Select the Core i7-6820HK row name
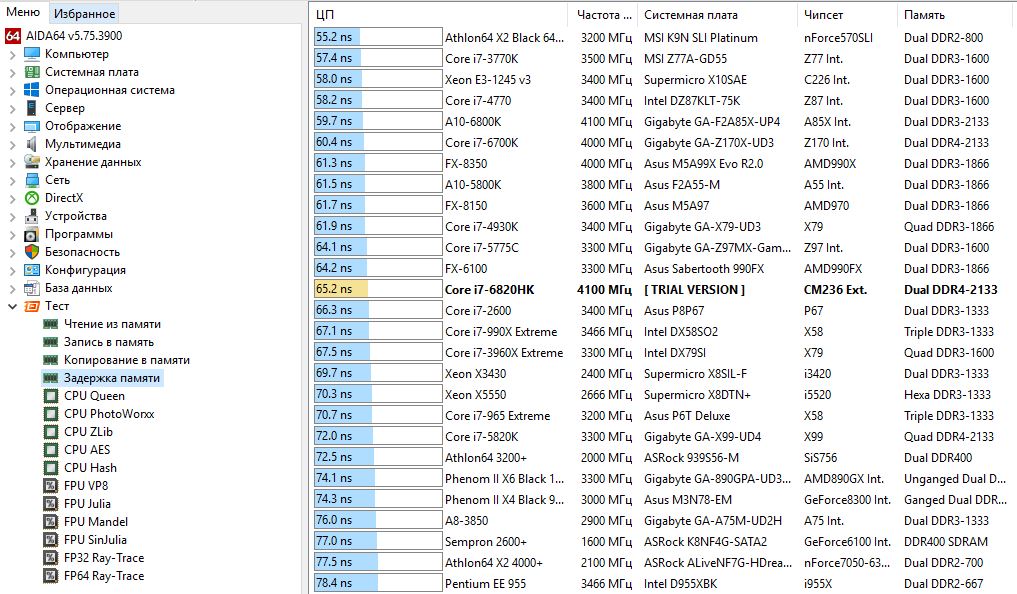1017x594 pixels. click(x=490, y=290)
